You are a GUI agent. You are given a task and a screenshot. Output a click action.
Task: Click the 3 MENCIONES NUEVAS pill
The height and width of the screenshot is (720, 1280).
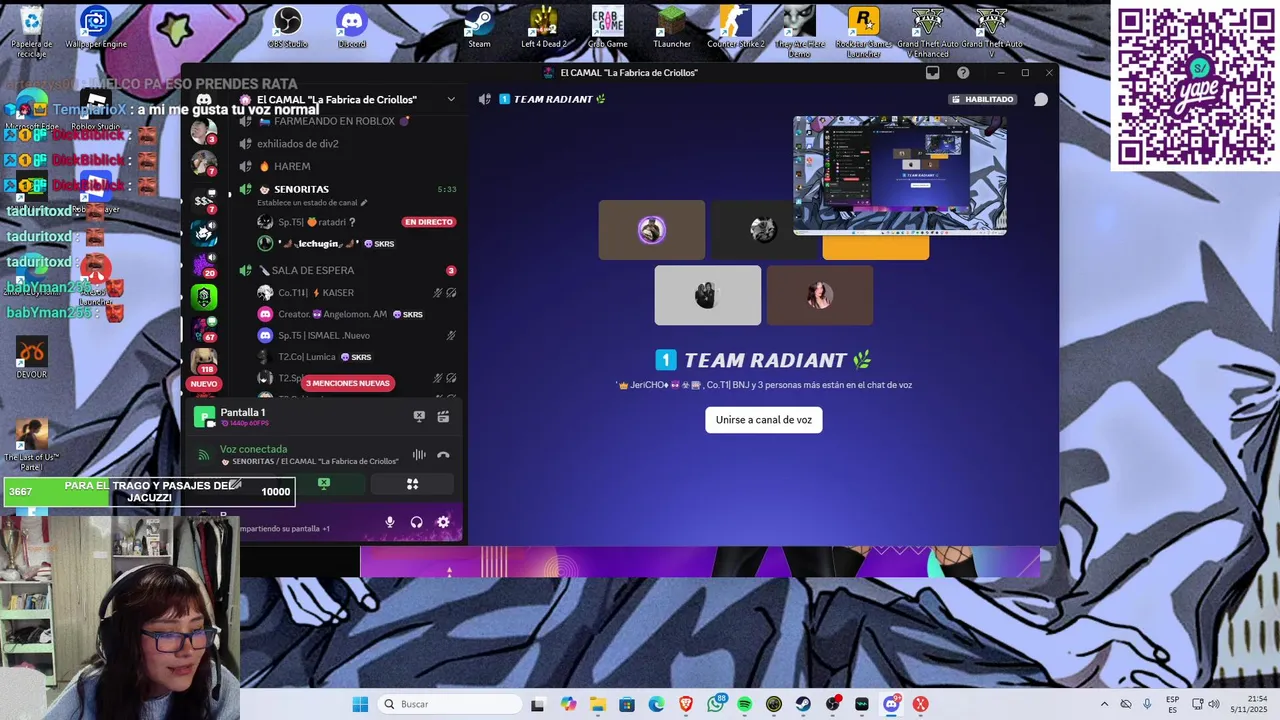coord(347,383)
